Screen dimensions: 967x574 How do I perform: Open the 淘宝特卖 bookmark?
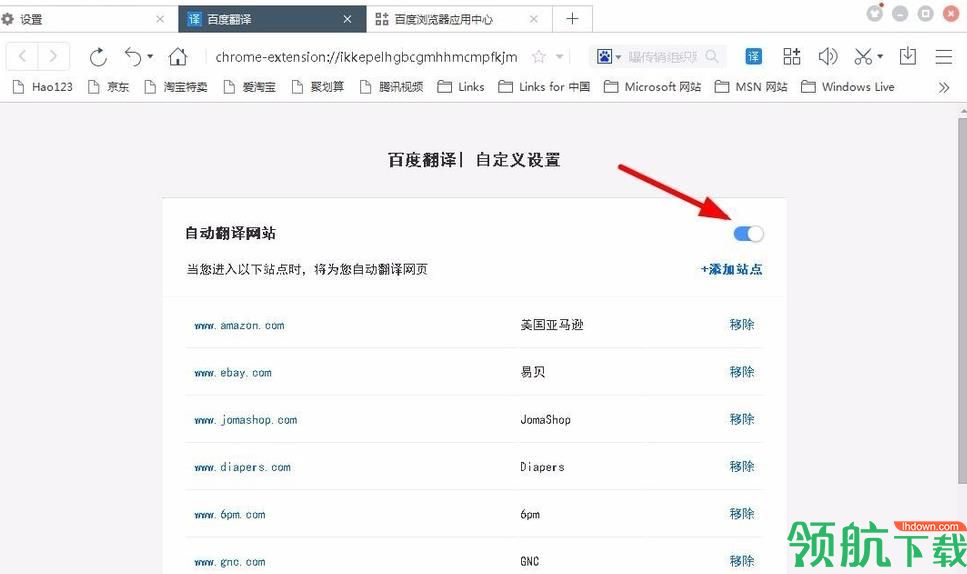176,87
